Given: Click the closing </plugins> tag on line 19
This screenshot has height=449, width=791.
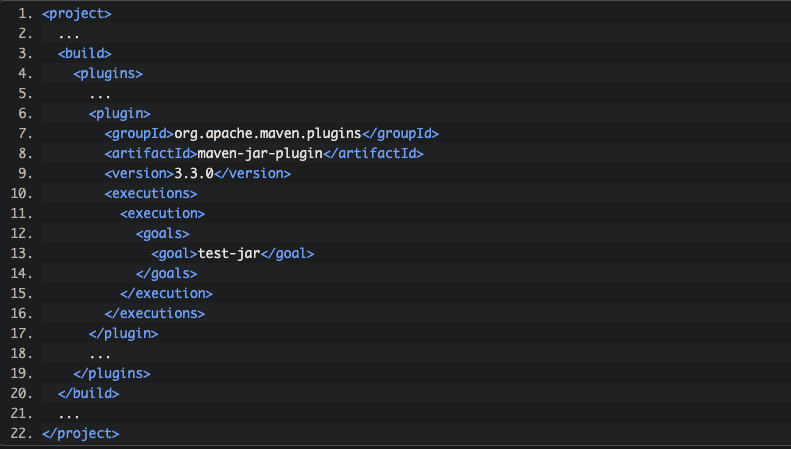Looking at the screenshot, I should pos(112,373).
